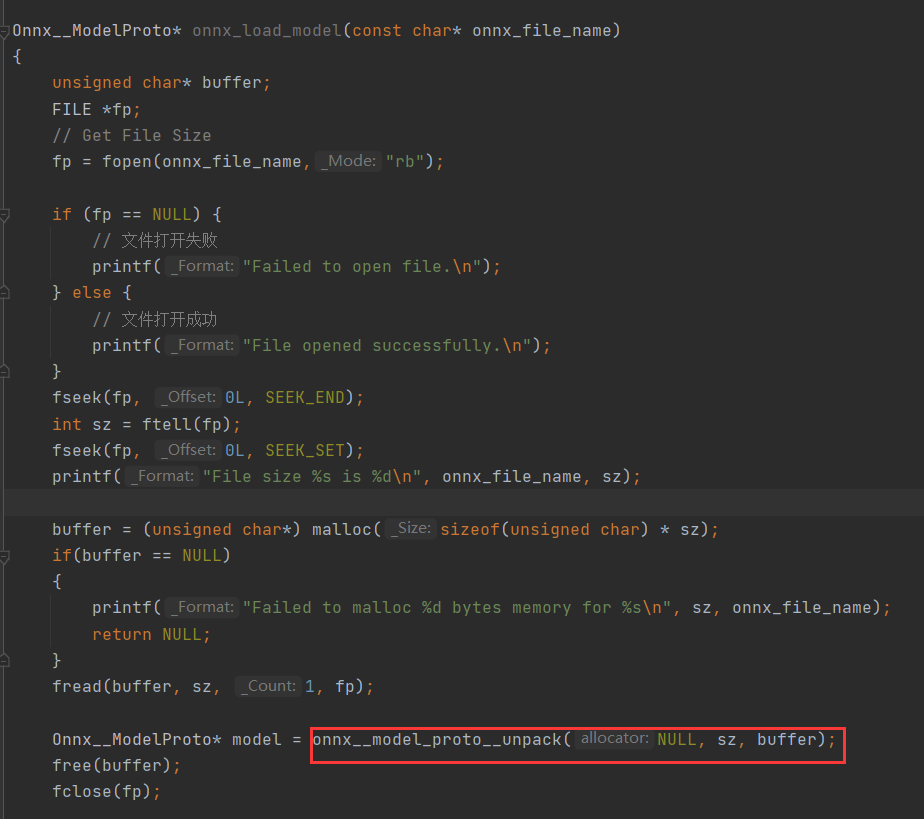Click the '_Format:' hint on the malloc-failure printf
This screenshot has height=819, width=924.
(202, 607)
